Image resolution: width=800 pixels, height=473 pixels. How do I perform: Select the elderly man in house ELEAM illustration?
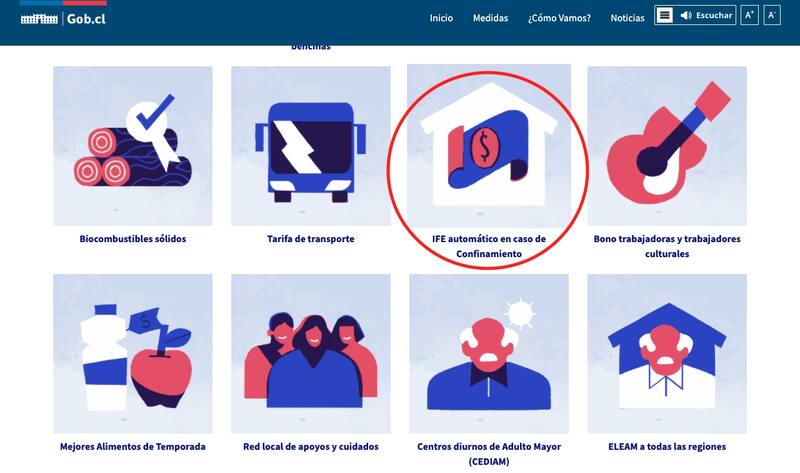pos(667,354)
